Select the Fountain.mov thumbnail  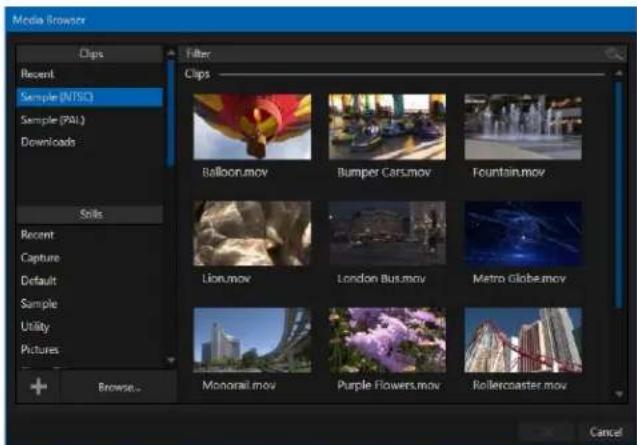tap(523, 126)
